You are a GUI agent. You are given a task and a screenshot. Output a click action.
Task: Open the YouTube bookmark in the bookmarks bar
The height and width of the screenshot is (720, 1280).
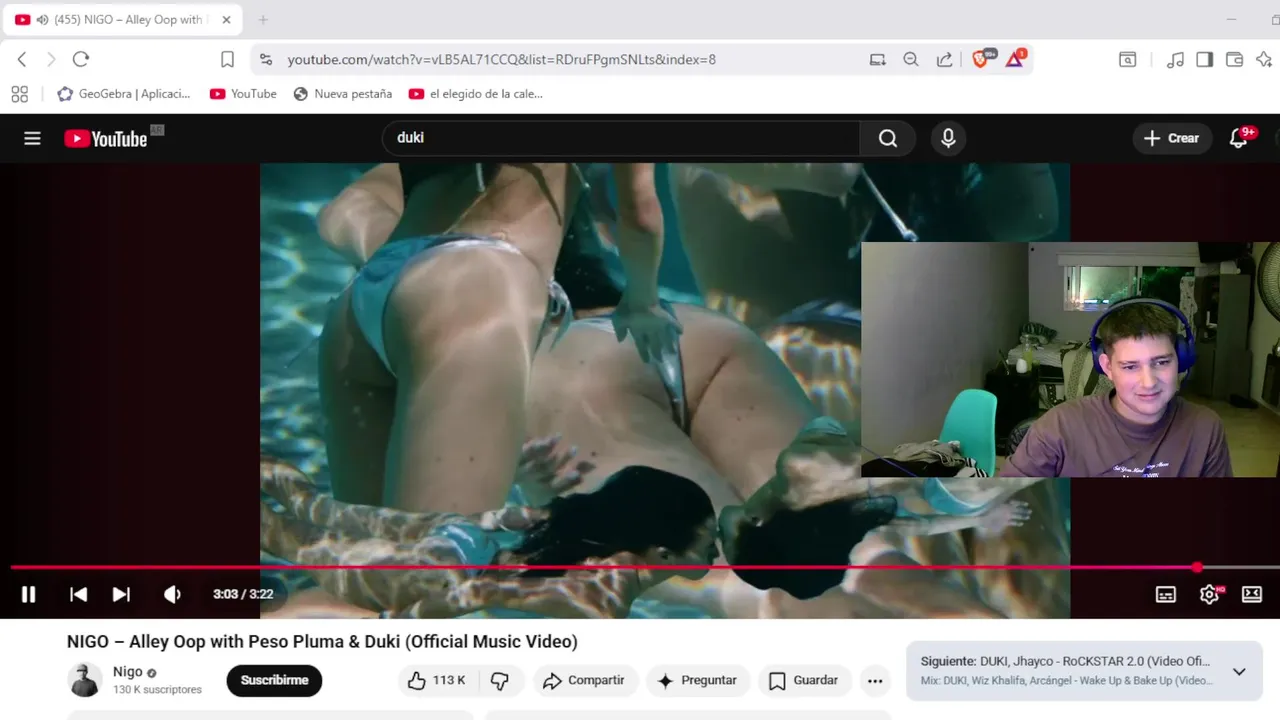[243, 94]
